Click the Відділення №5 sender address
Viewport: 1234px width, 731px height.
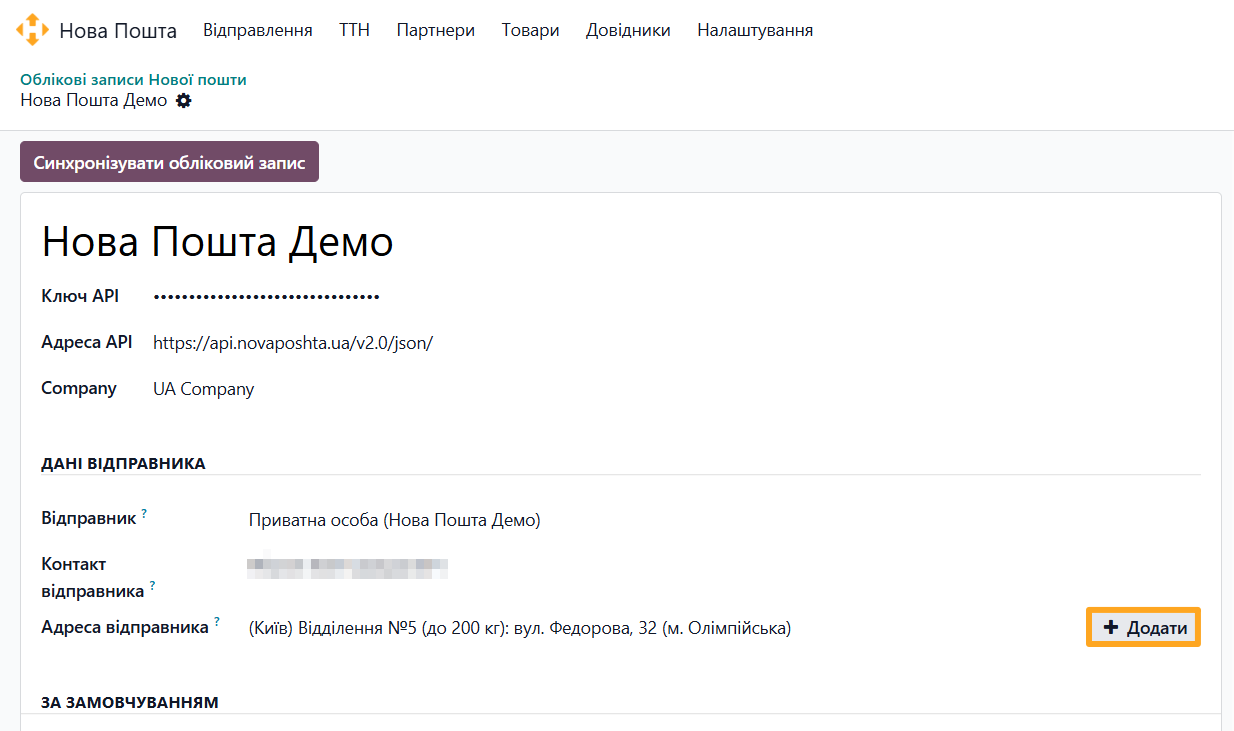pyautogui.click(x=520, y=628)
